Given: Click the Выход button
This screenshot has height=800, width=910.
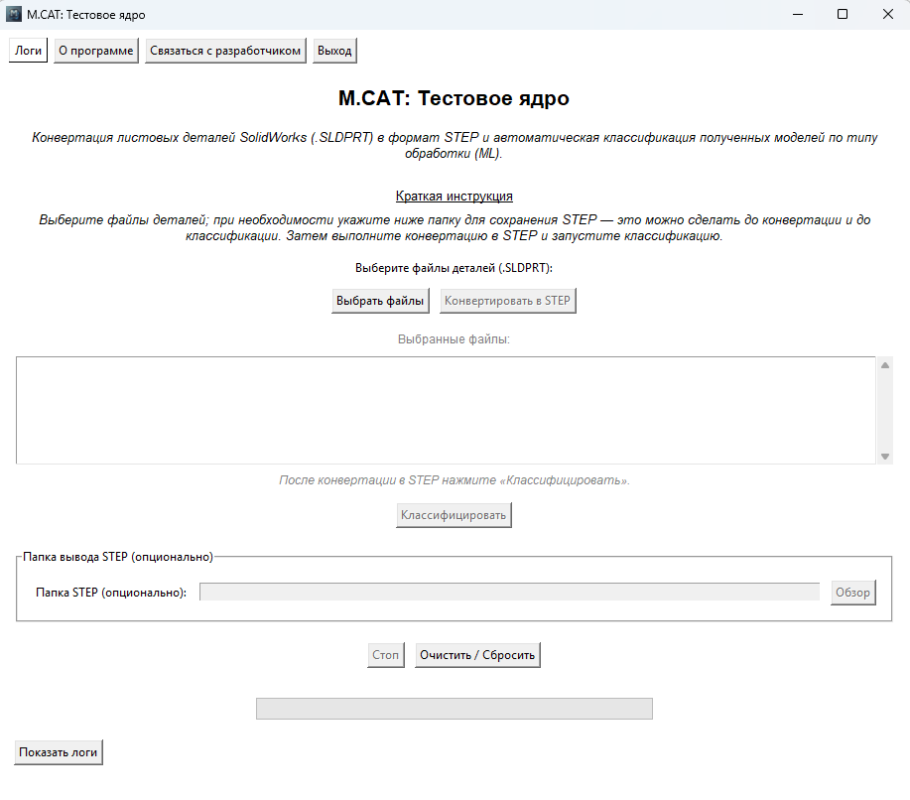Looking at the screenshot, I should coord(334,51).
